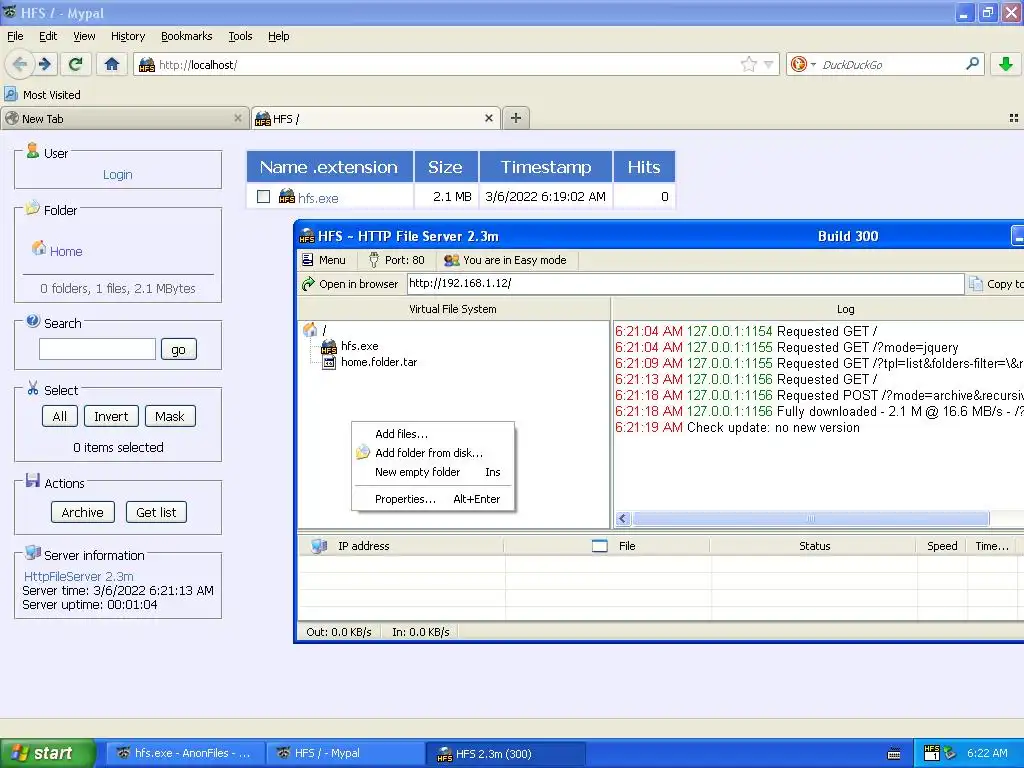This screenshot has height=768, width=1024.
Task: Tick the checkbox beside hfs.exe
Action: click(263, 197)
